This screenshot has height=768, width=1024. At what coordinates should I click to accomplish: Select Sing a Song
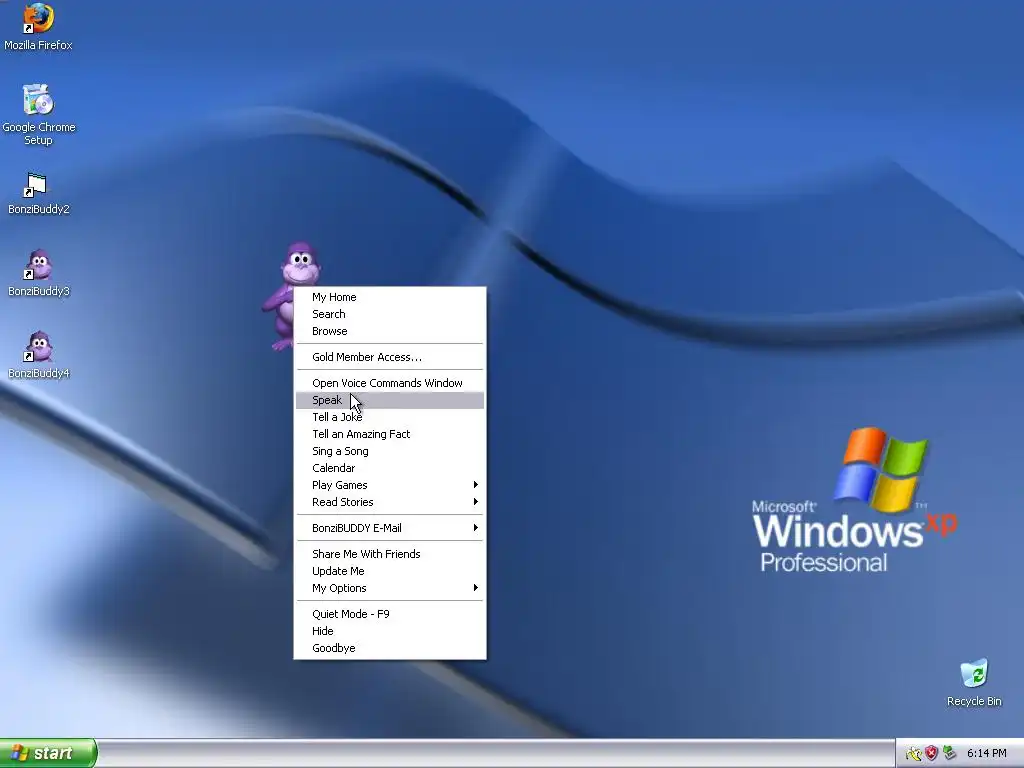coord(390,451)
